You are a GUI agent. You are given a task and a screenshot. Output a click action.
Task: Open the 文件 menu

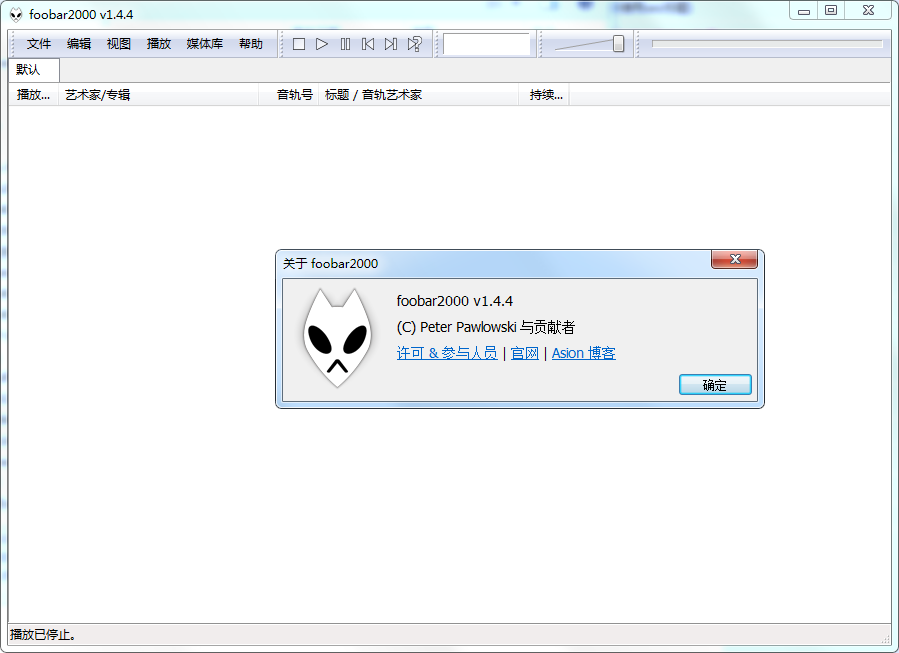(x=39, y=44)
